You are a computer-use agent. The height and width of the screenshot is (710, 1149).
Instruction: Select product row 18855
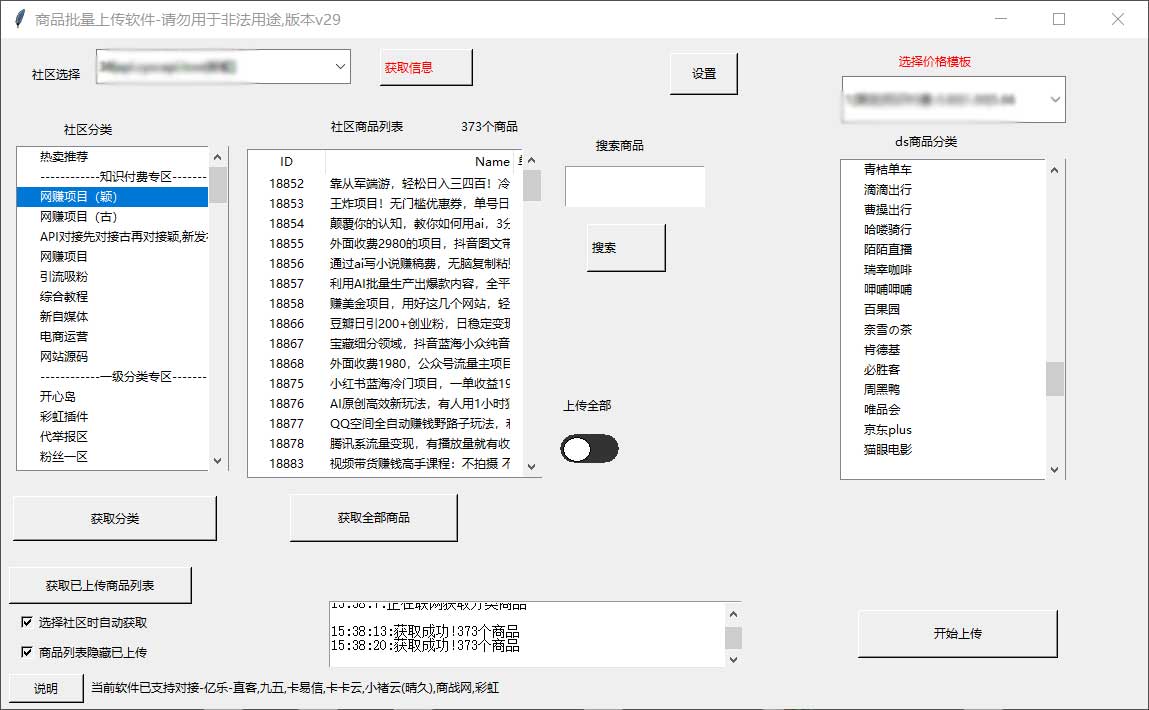385,243
